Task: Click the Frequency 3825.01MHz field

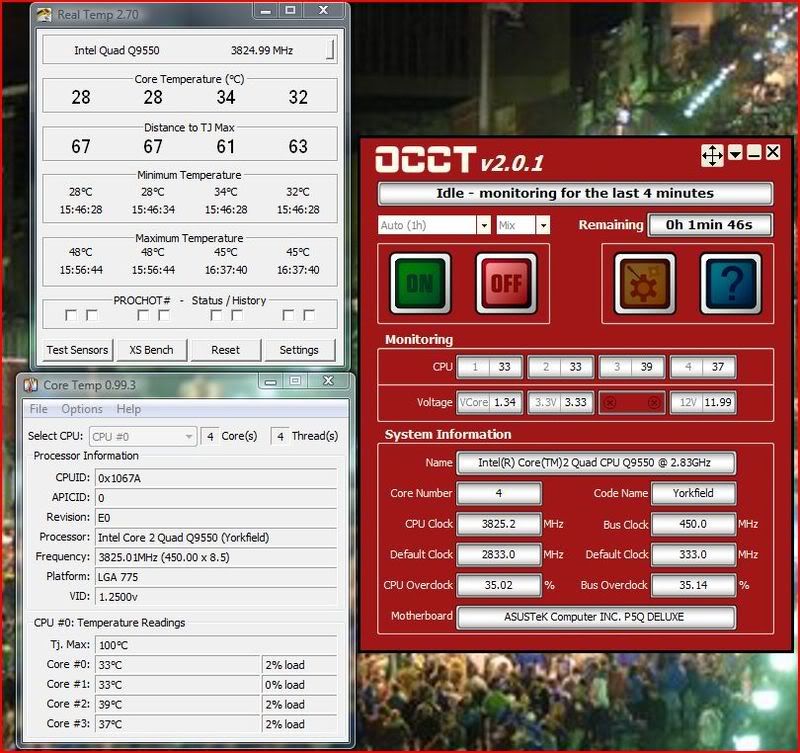Action: pos(216,557)
